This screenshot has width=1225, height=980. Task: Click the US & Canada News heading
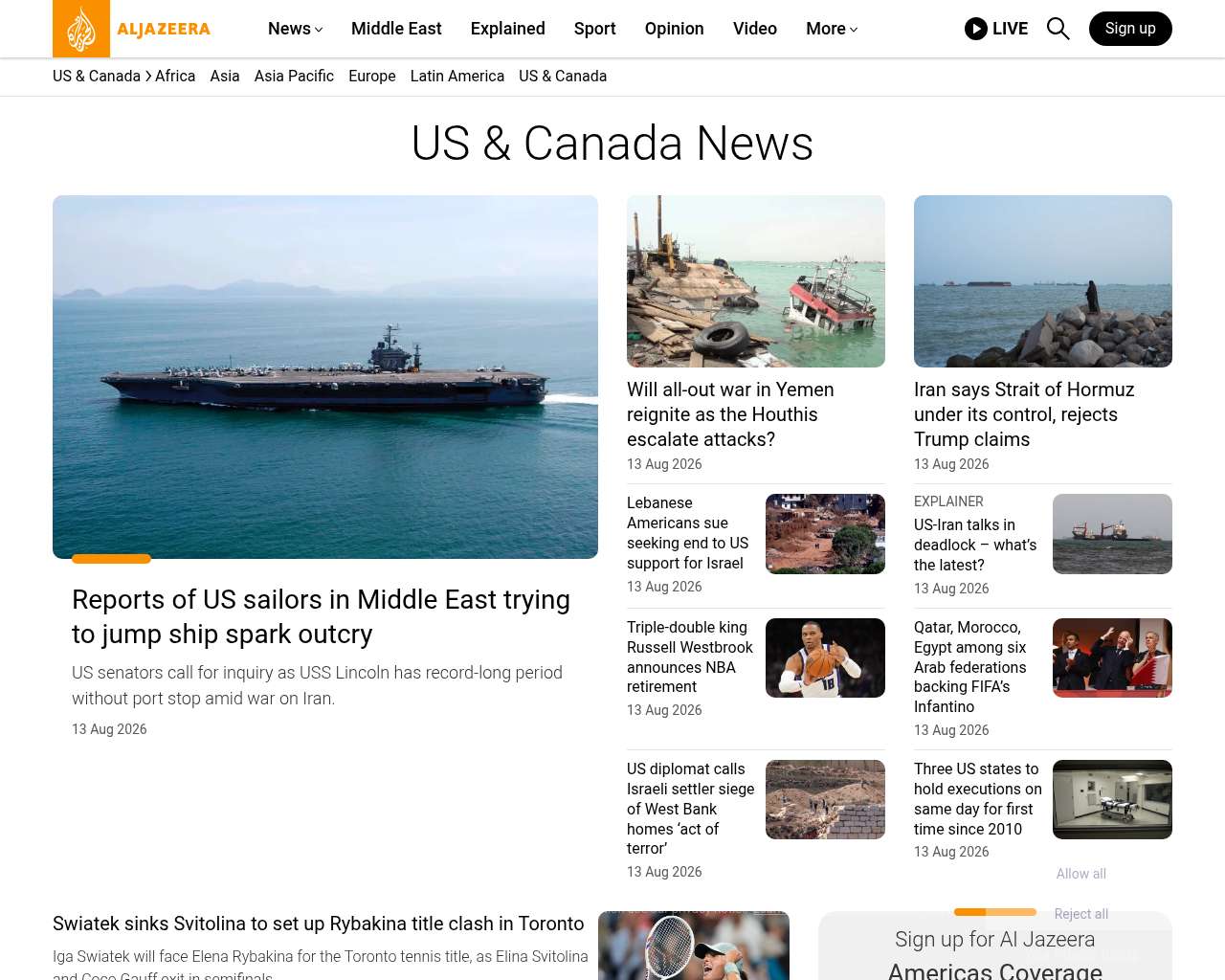(612, 144)
